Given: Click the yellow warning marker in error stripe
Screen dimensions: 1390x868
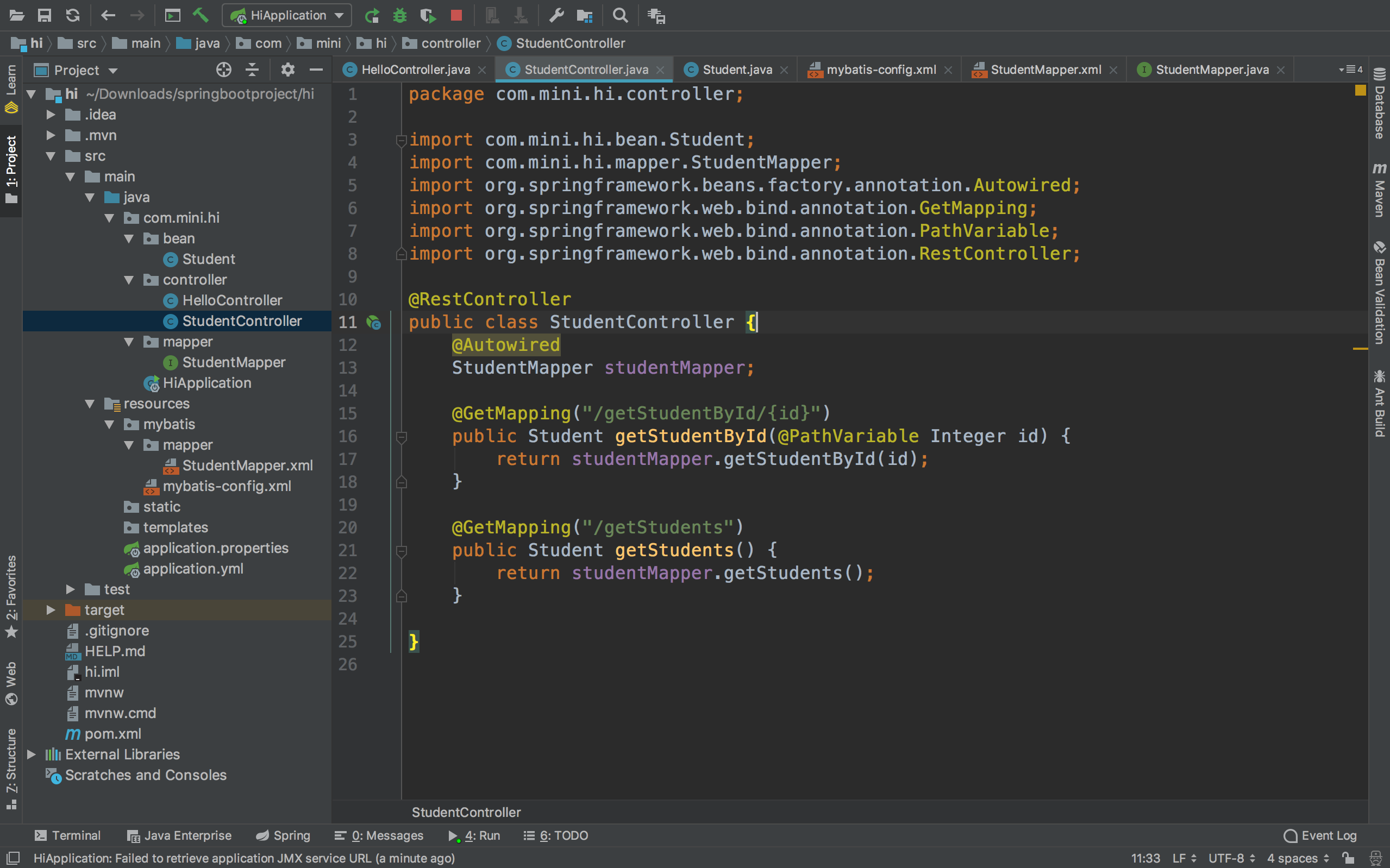Looking at the screenshot, I should [x=1360, y=349].
